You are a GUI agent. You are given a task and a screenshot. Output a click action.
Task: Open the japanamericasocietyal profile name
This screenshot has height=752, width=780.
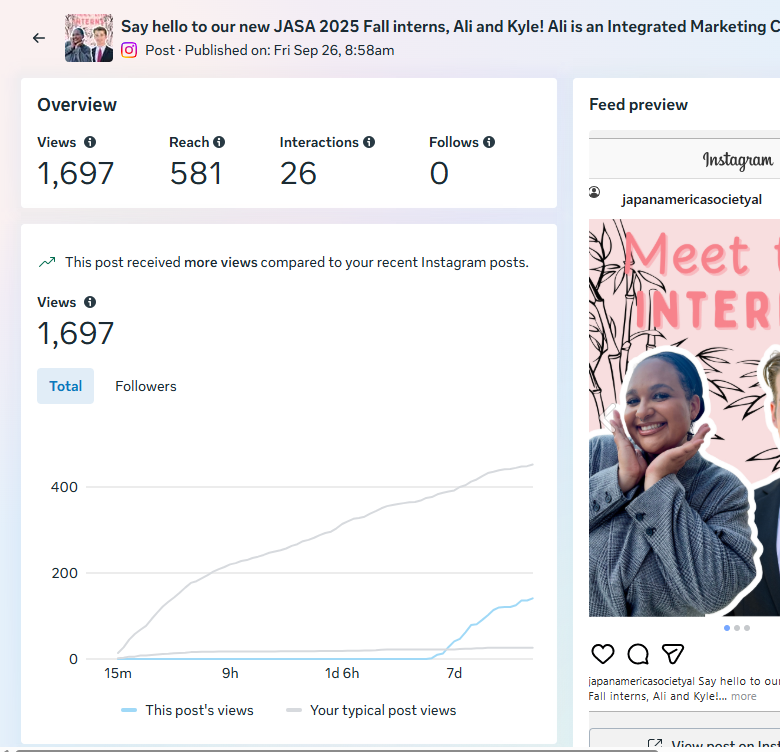[692, 199]
